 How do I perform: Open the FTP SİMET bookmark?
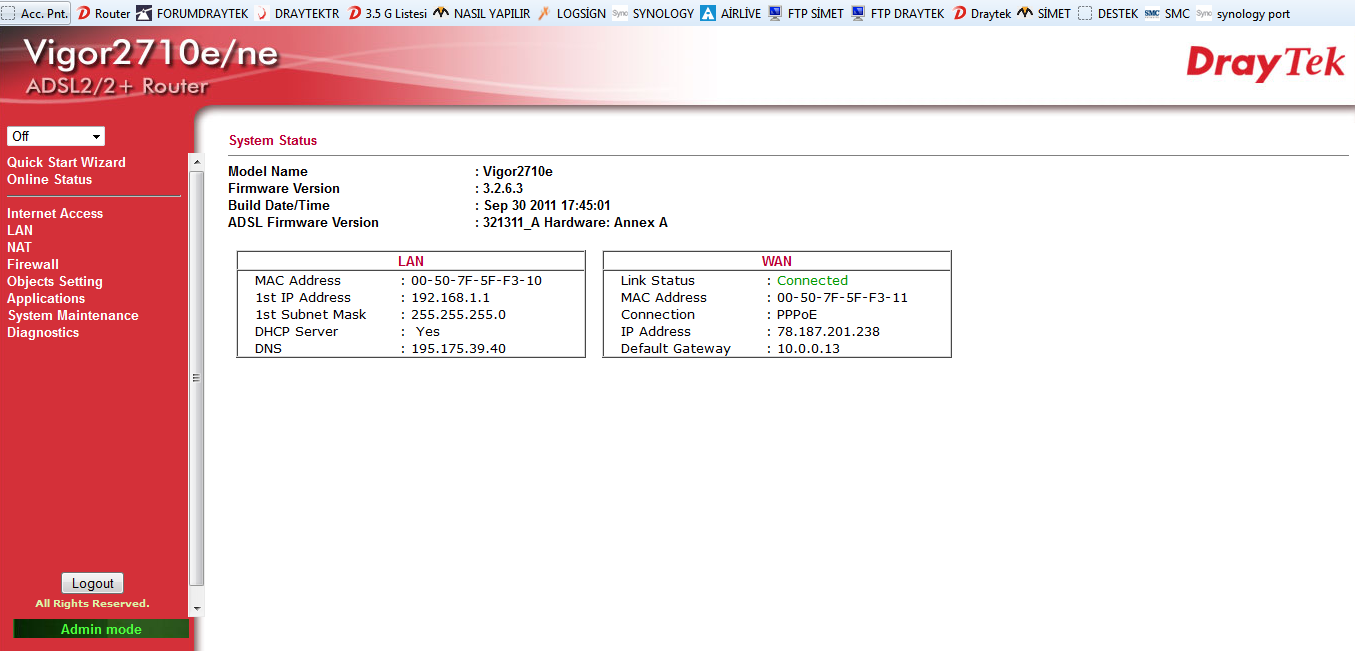click(x=806, y=14)
